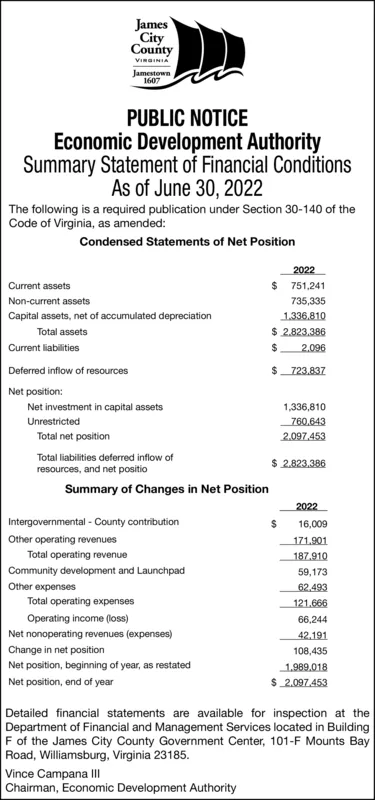375x800 pixels.
Task: Click the Deferred inflow of resources label
Action: pos(68,370)
